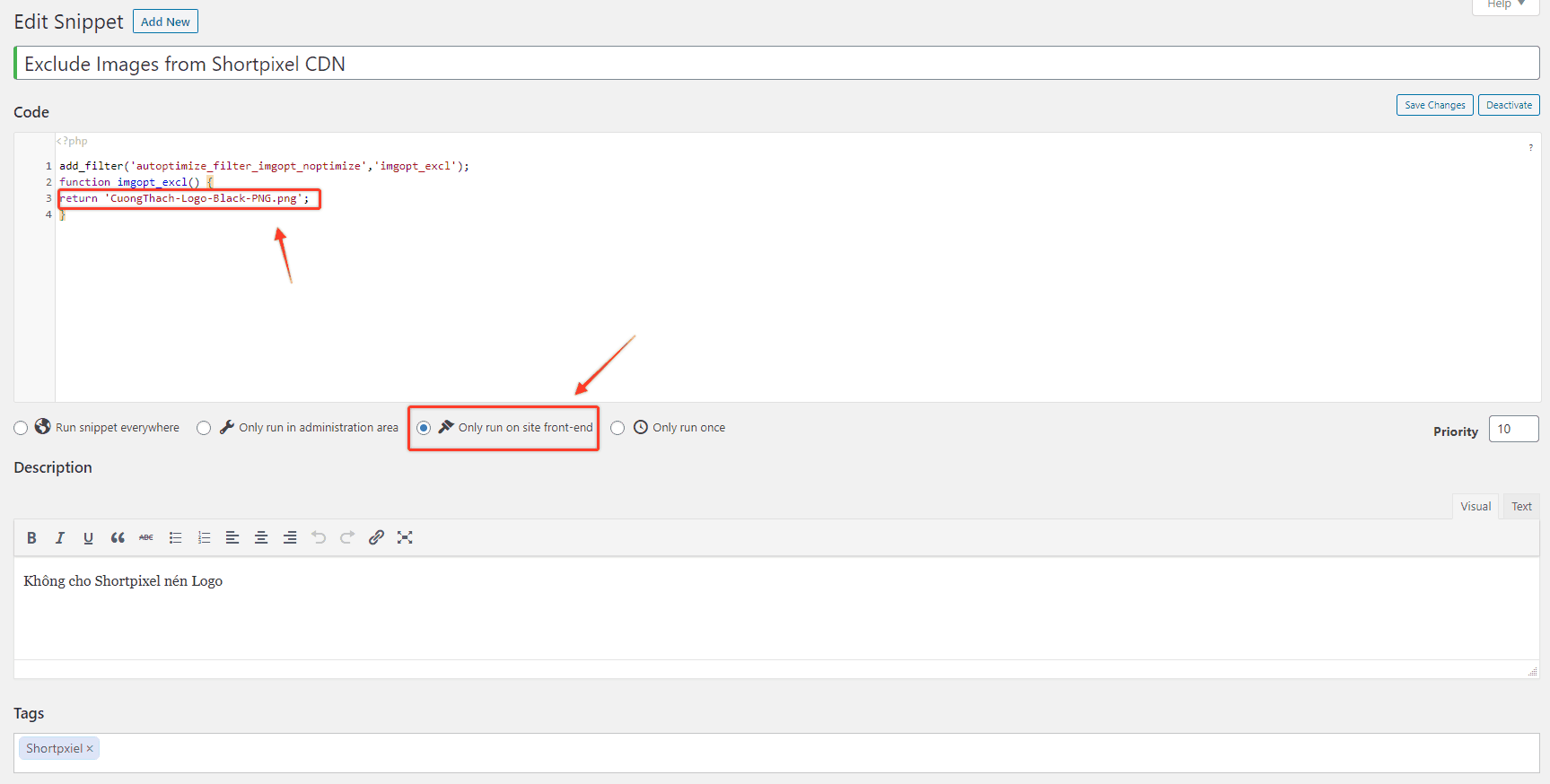Deactivate this snippet
1550x784 pixels.
click(1509, 105)
